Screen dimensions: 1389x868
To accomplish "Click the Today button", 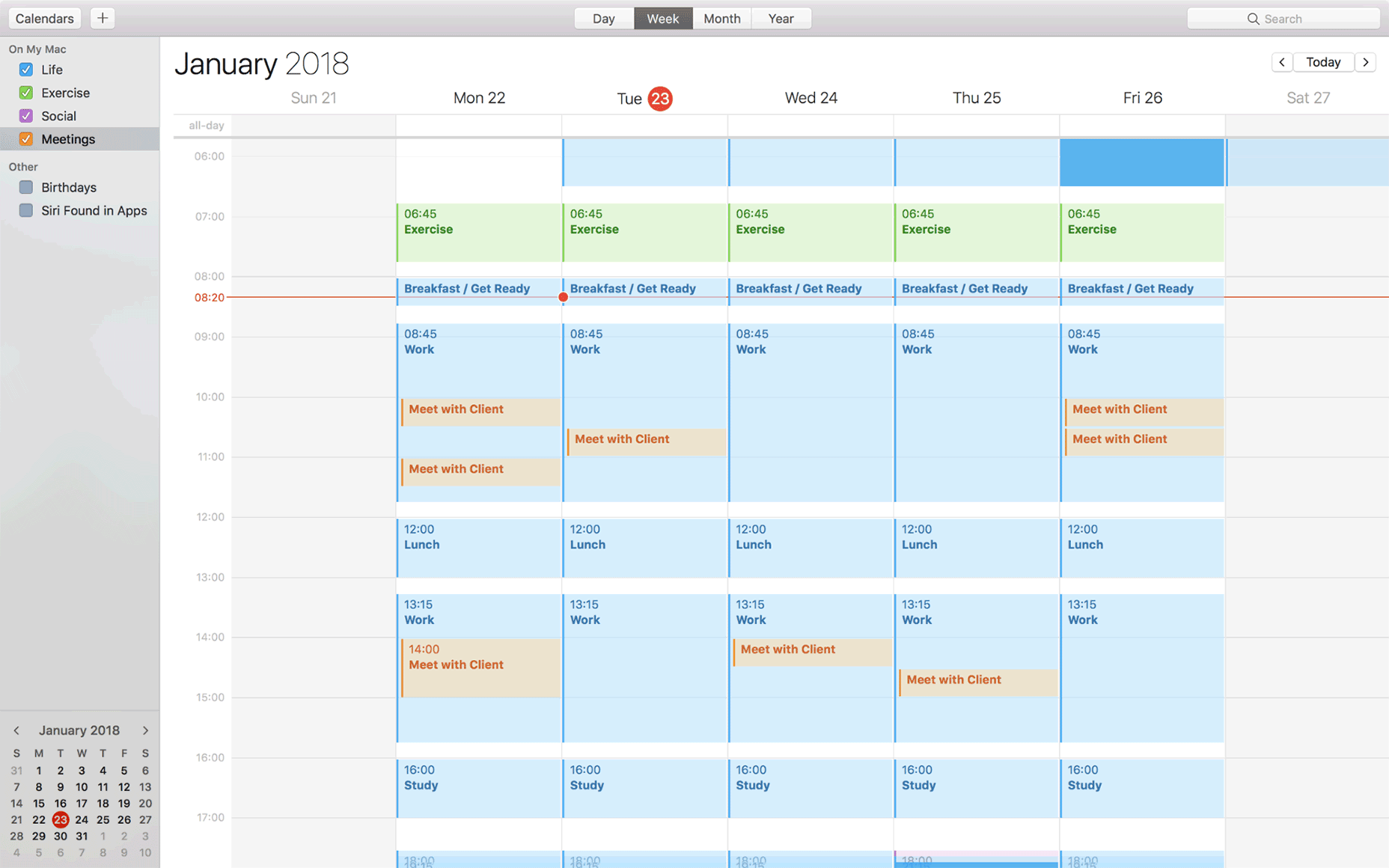I will tap(1323, 62).
